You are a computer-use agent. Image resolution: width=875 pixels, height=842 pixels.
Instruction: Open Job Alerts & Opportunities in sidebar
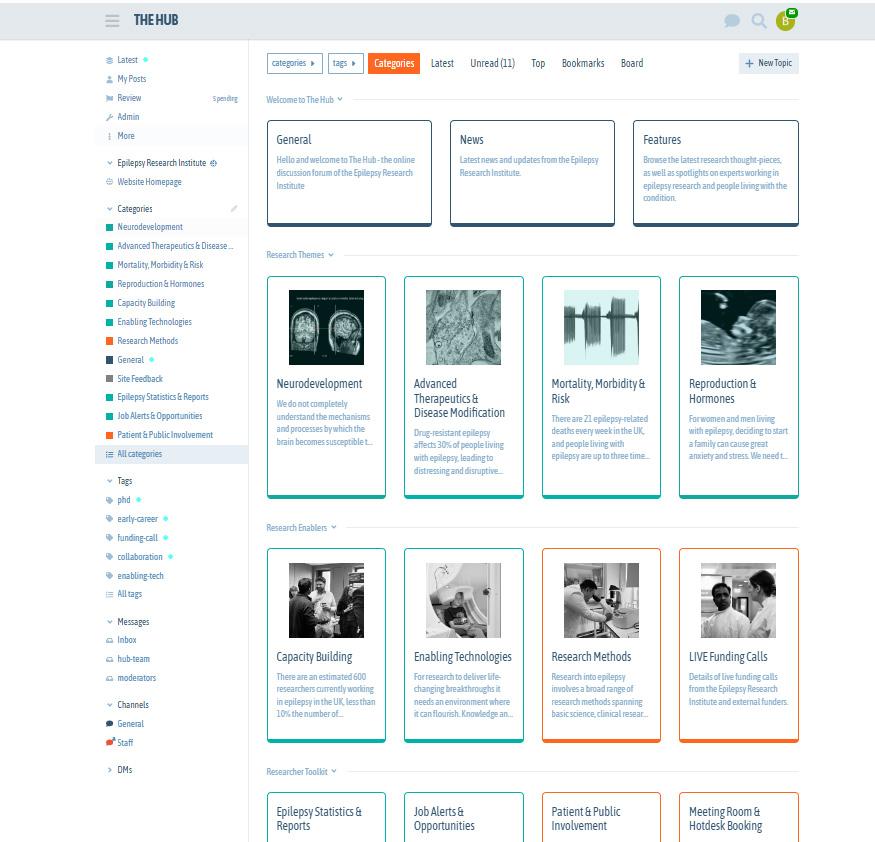pyautogui.click(x=160, y=416)
